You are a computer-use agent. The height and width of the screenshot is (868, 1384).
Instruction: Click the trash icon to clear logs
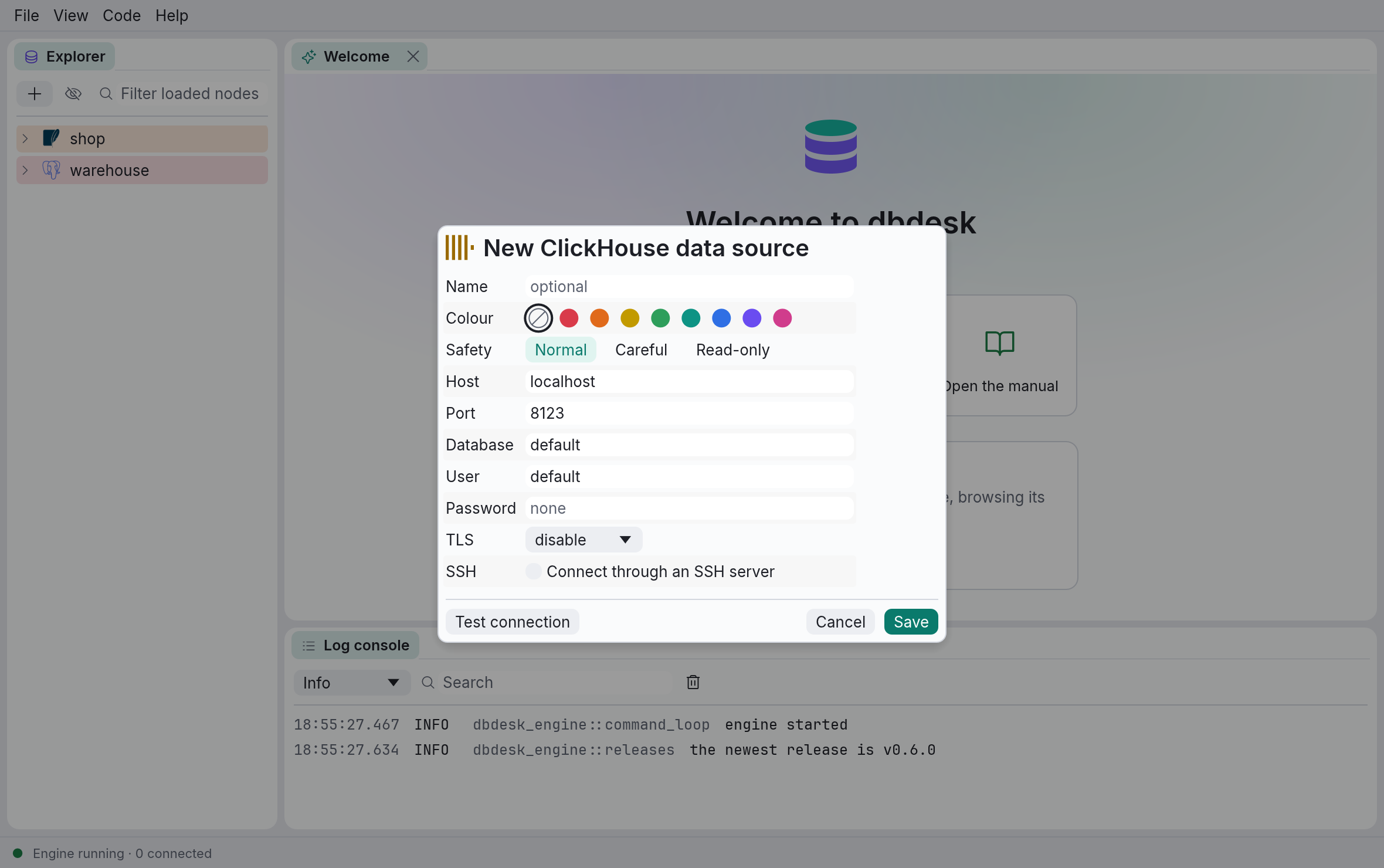(x=693, y=682)
